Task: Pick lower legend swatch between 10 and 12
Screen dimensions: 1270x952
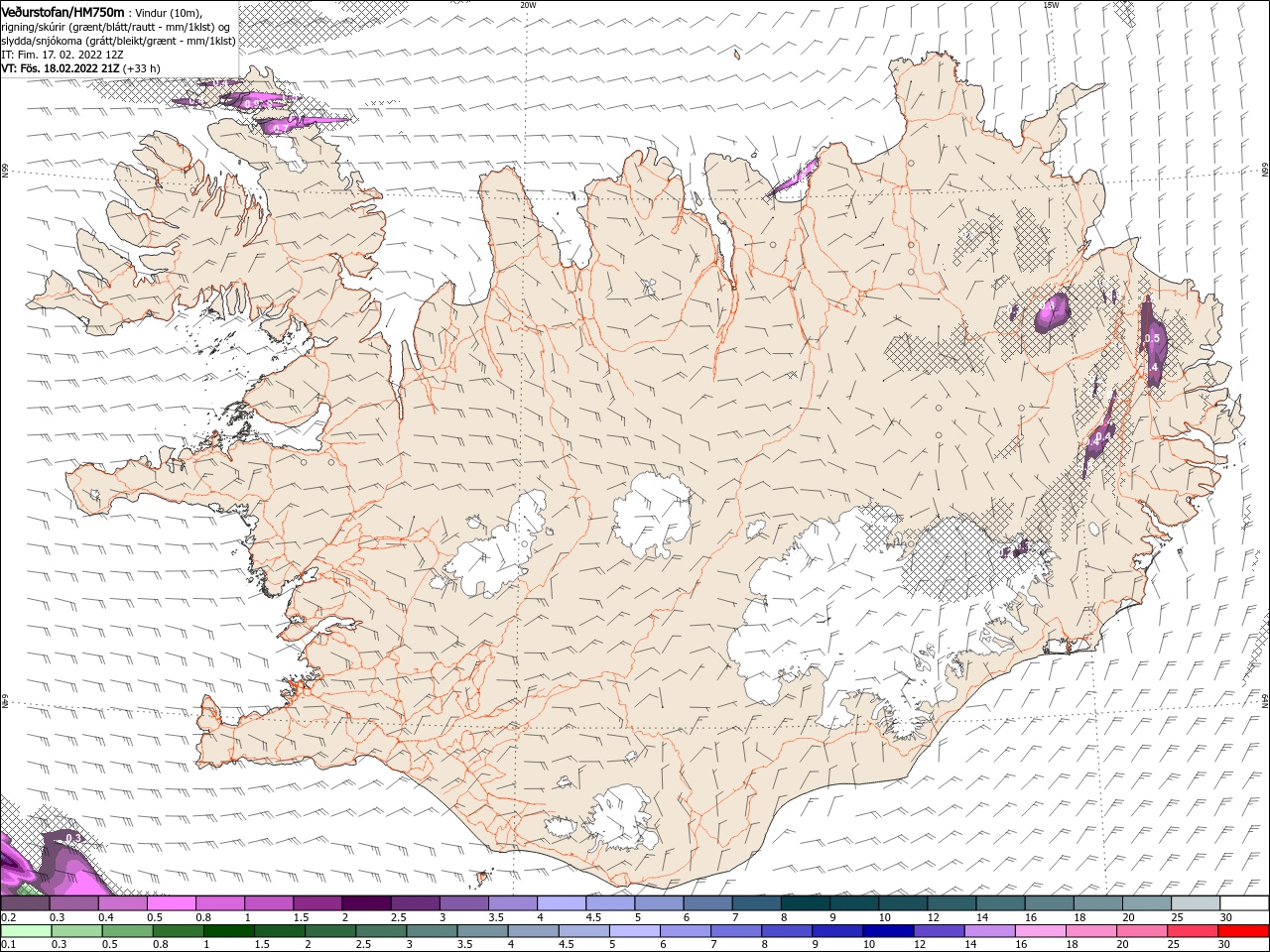Action: (888, 931)
